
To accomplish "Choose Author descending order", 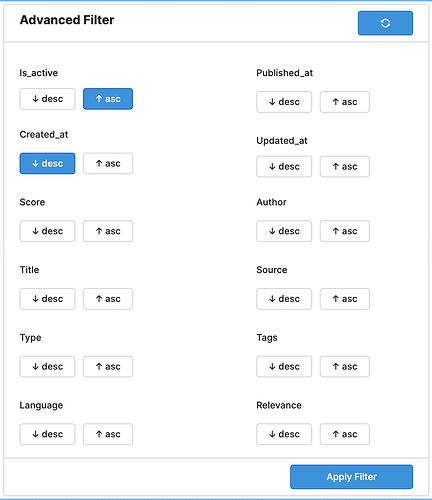I will click(284, 231).
